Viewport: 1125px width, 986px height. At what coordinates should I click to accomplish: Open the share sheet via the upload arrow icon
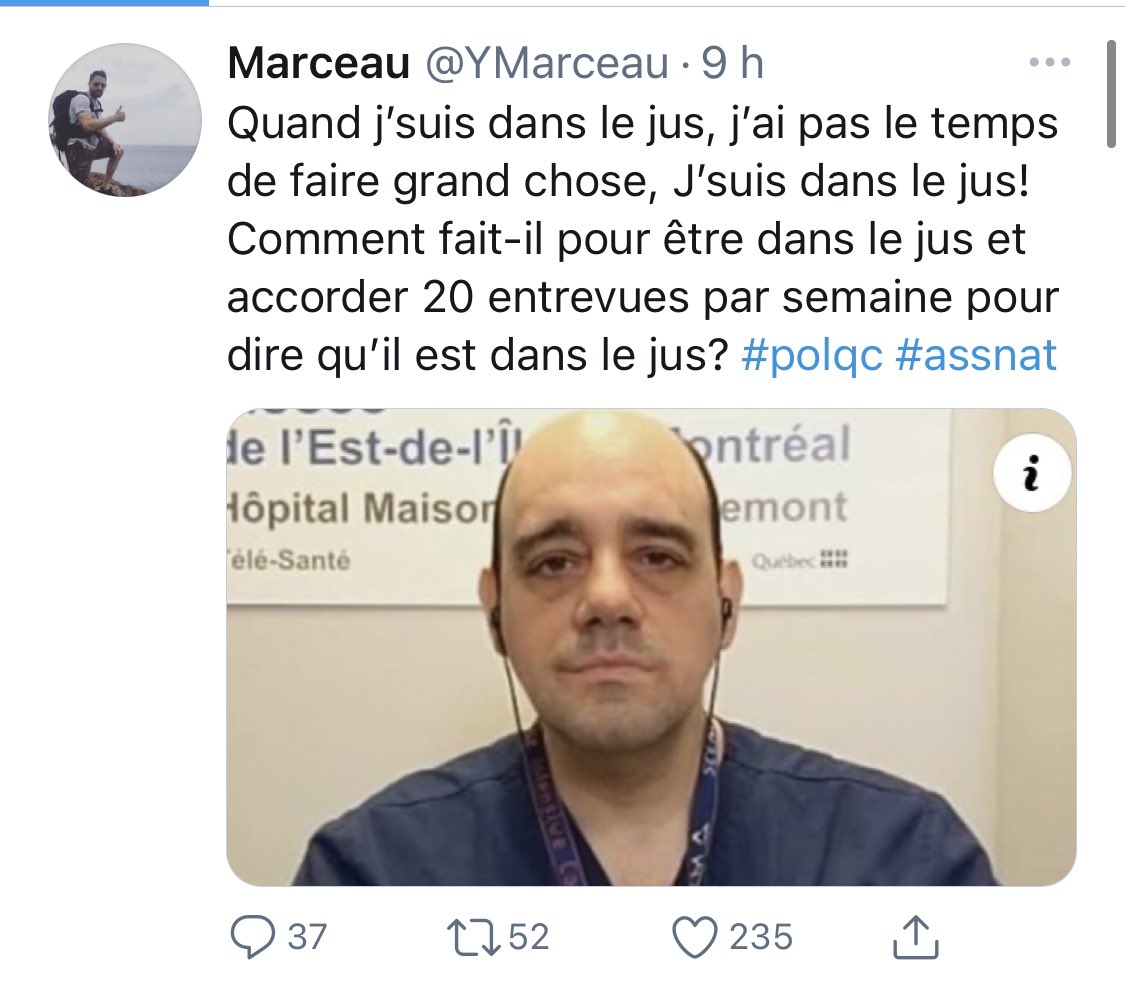click(915, 937)
